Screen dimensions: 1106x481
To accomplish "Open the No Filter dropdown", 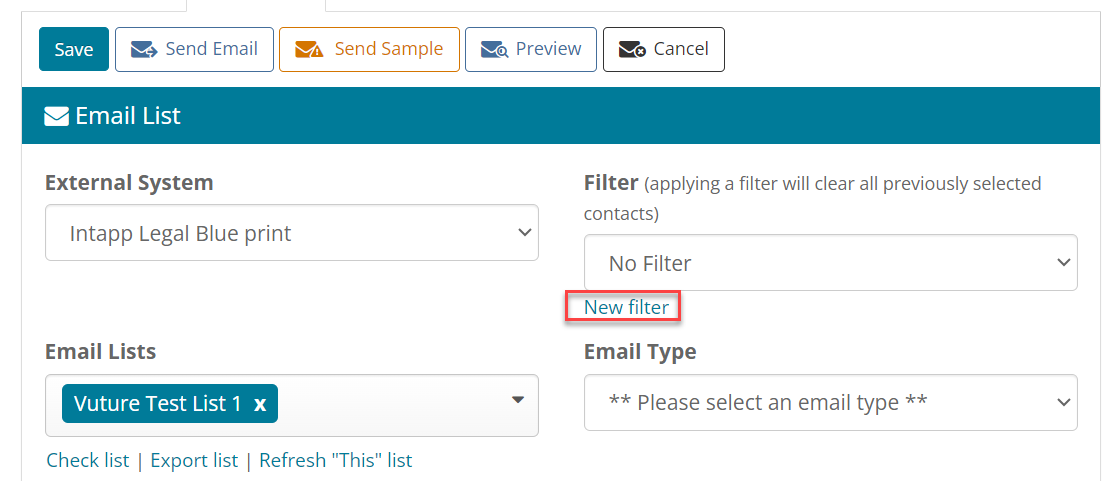I will 831,262.
